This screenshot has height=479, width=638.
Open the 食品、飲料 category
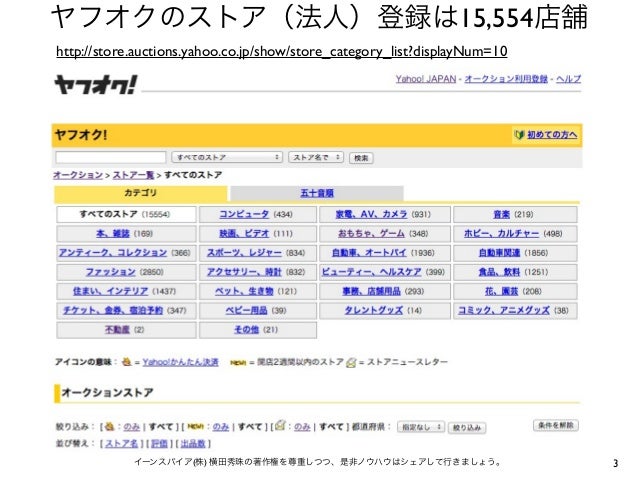(x=499, y=272)
